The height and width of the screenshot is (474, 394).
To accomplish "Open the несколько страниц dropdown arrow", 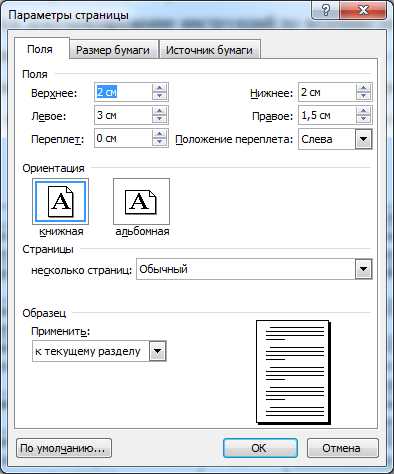I will [x=363, y=269].
